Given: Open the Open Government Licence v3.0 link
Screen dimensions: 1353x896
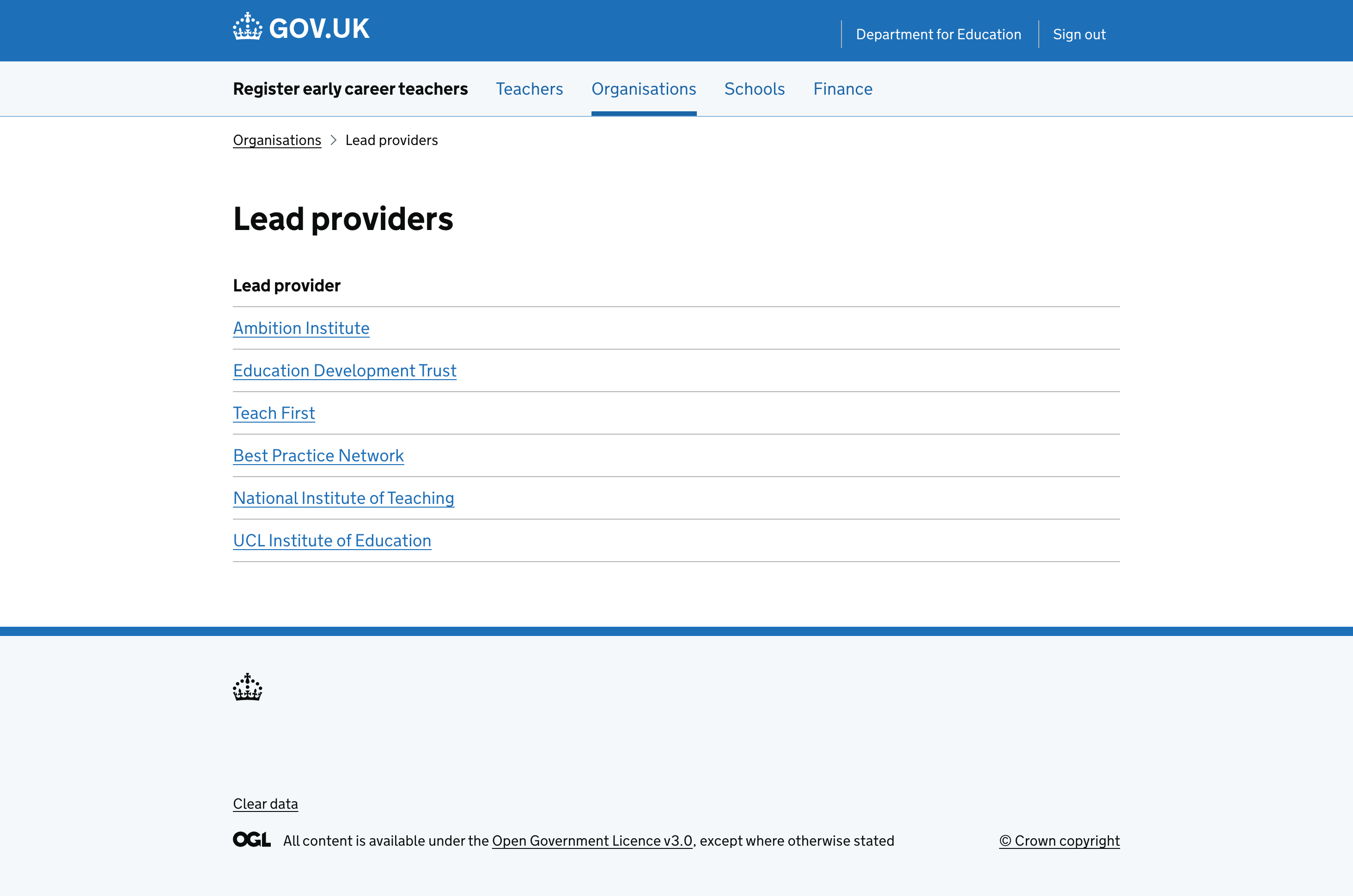Looking at the screenshot, I should click(591, 841).
